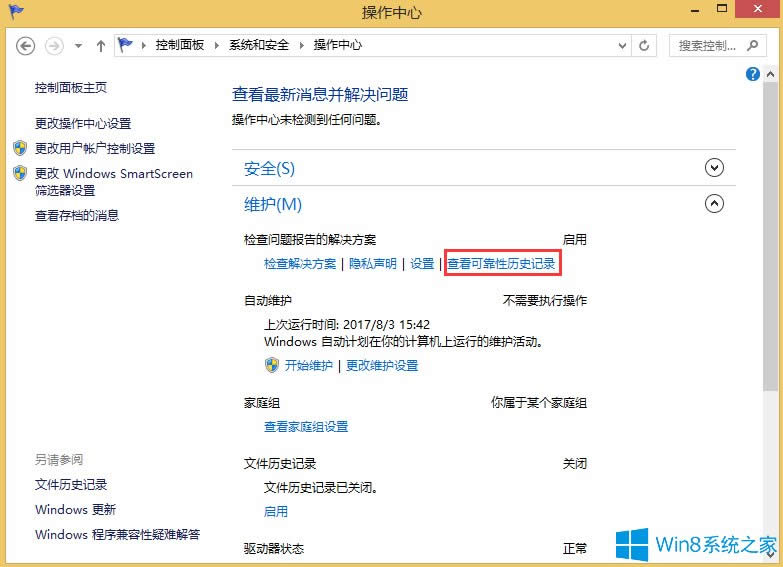
Task: Open the blue help question icon
Action: tap(753, 75)
